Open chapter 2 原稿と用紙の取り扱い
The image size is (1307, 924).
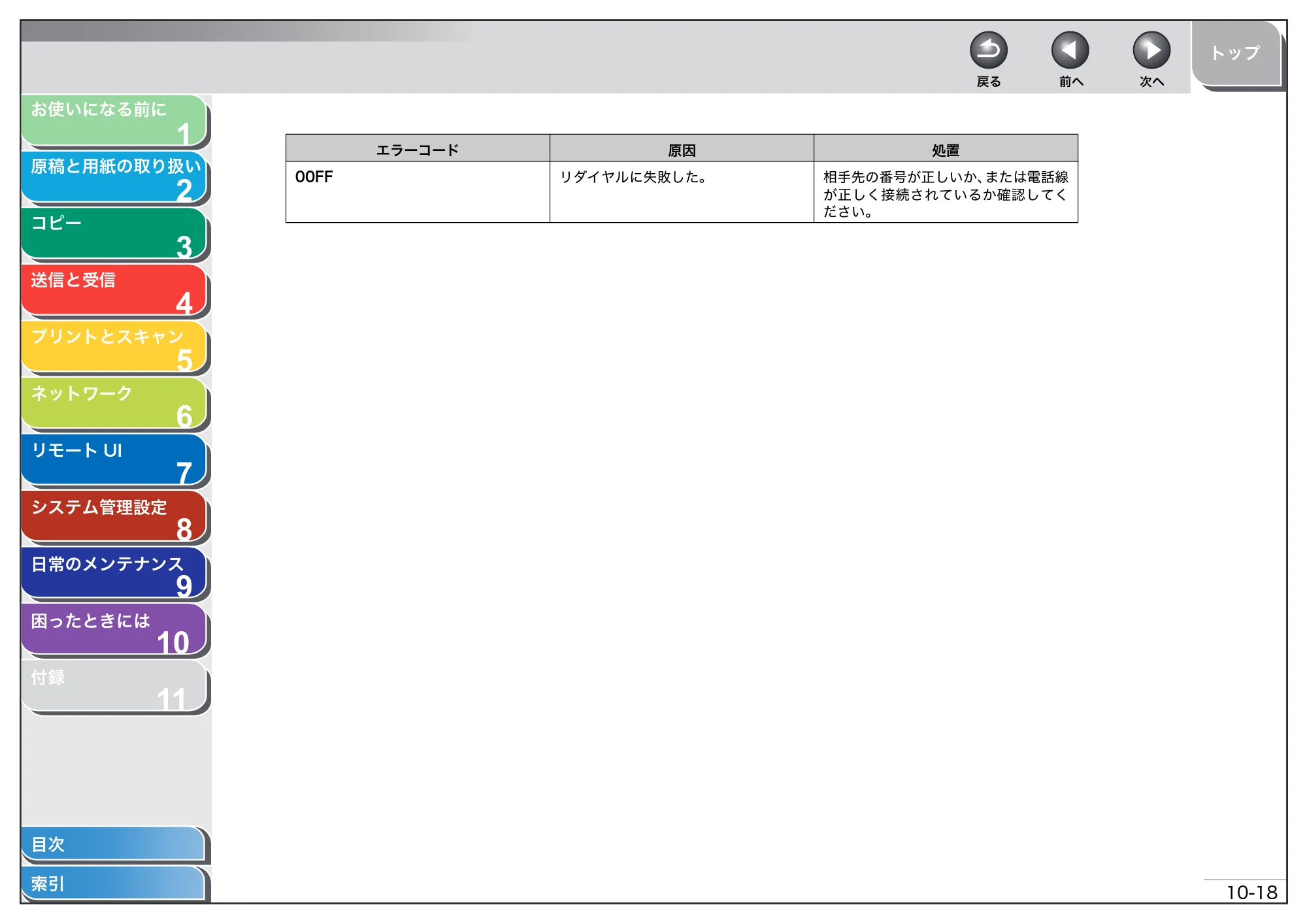pyautogui.click(x=114, y=177)
